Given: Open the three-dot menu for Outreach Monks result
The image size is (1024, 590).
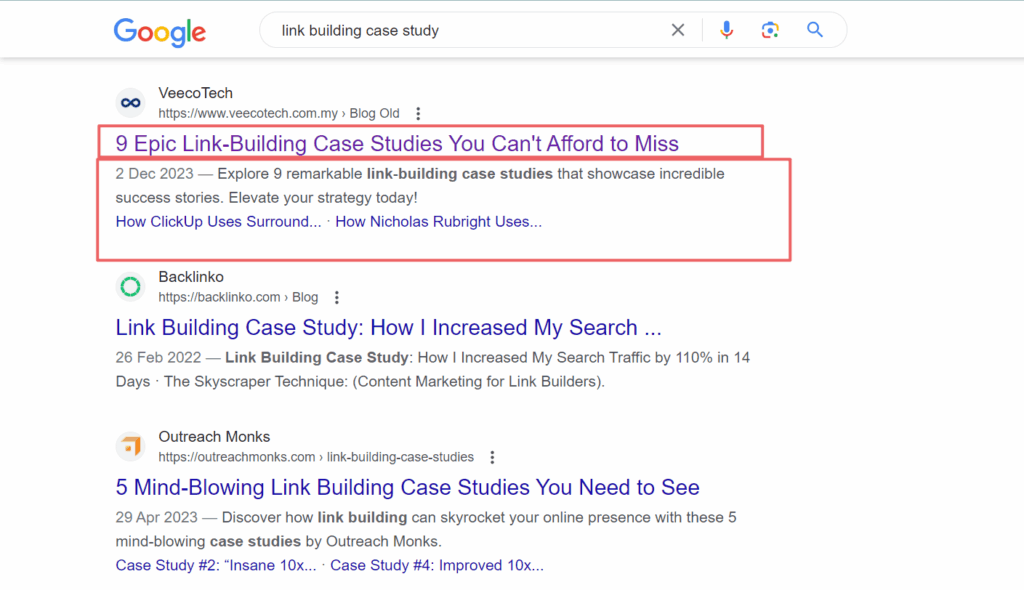Looking at the screenshot, I should click(x=493, y=457).
